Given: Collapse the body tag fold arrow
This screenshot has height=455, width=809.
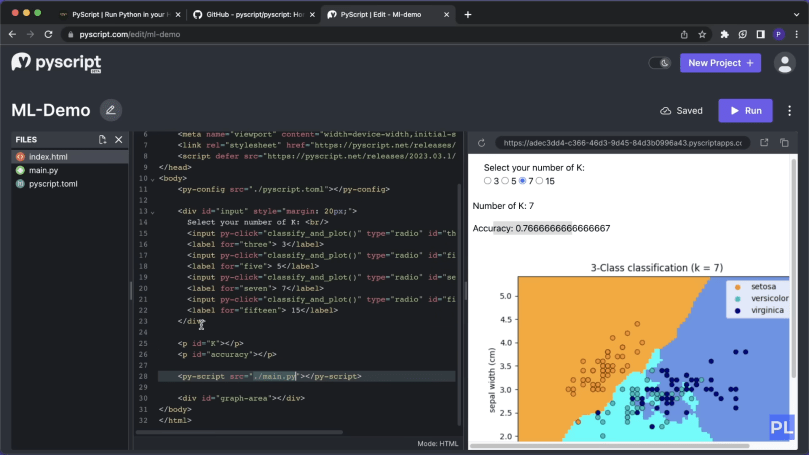Looking at the screenshot, I should point(153,179).
